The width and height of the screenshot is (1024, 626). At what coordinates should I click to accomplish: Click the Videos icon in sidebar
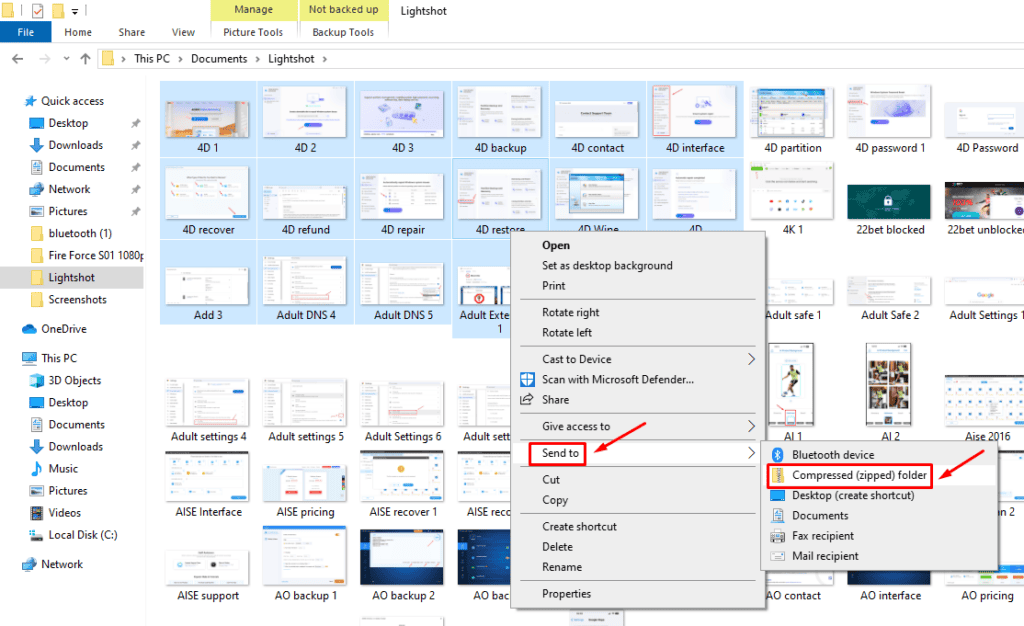tap(37, 513)
